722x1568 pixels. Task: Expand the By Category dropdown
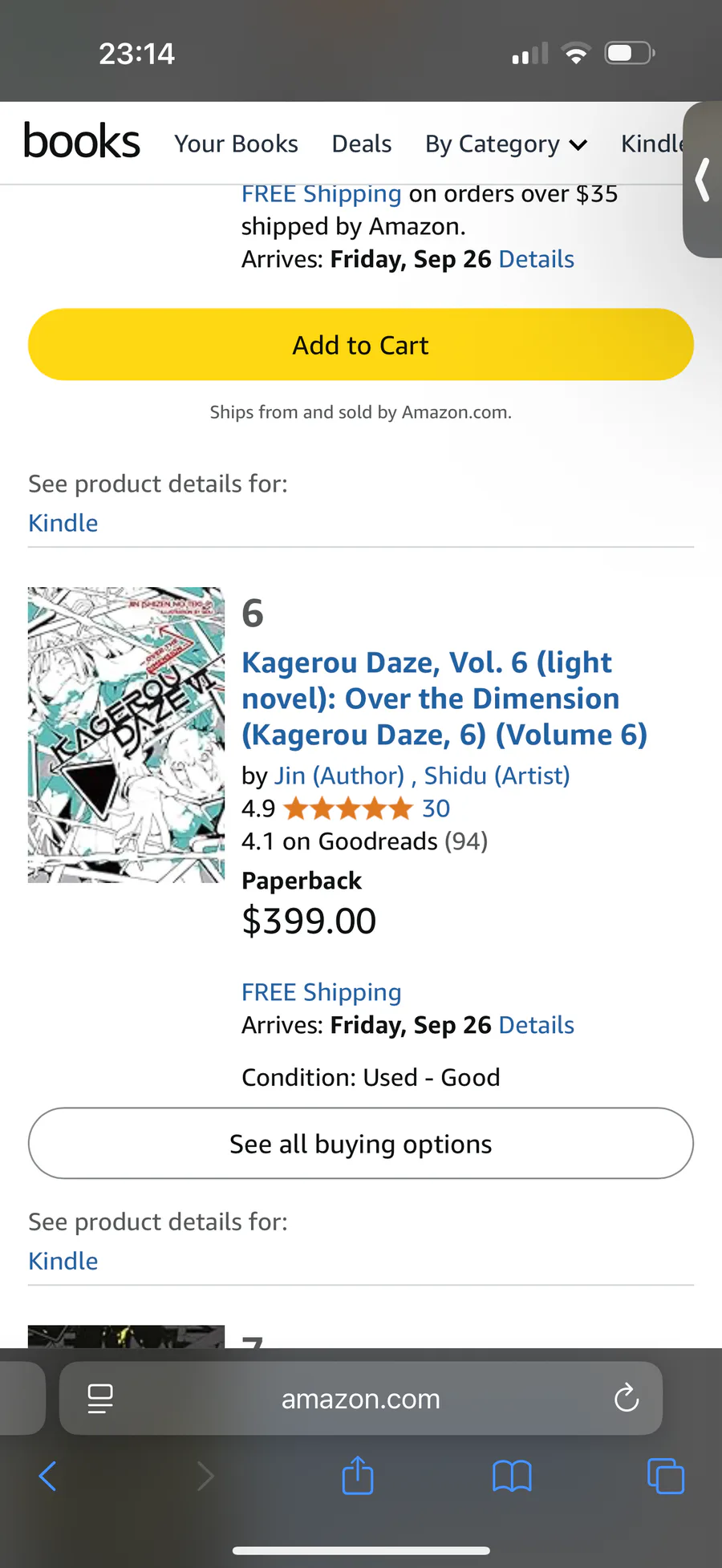[505, 144]
